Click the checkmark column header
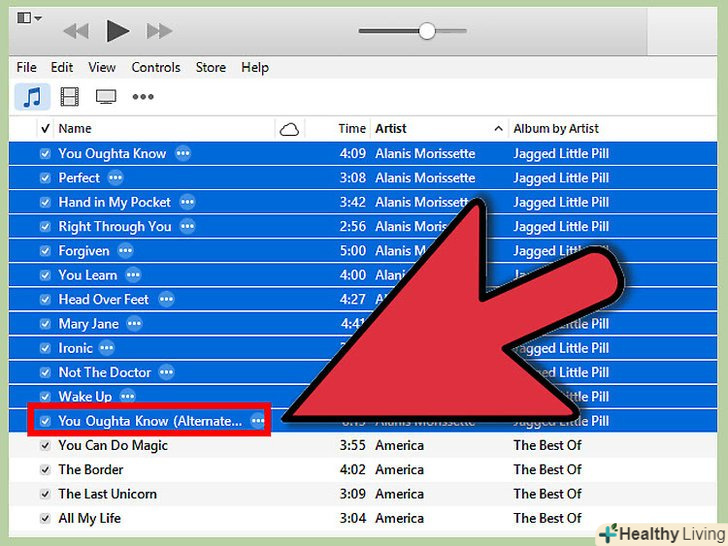The height and width of the screenshot is (546, 728). [45, 129]
